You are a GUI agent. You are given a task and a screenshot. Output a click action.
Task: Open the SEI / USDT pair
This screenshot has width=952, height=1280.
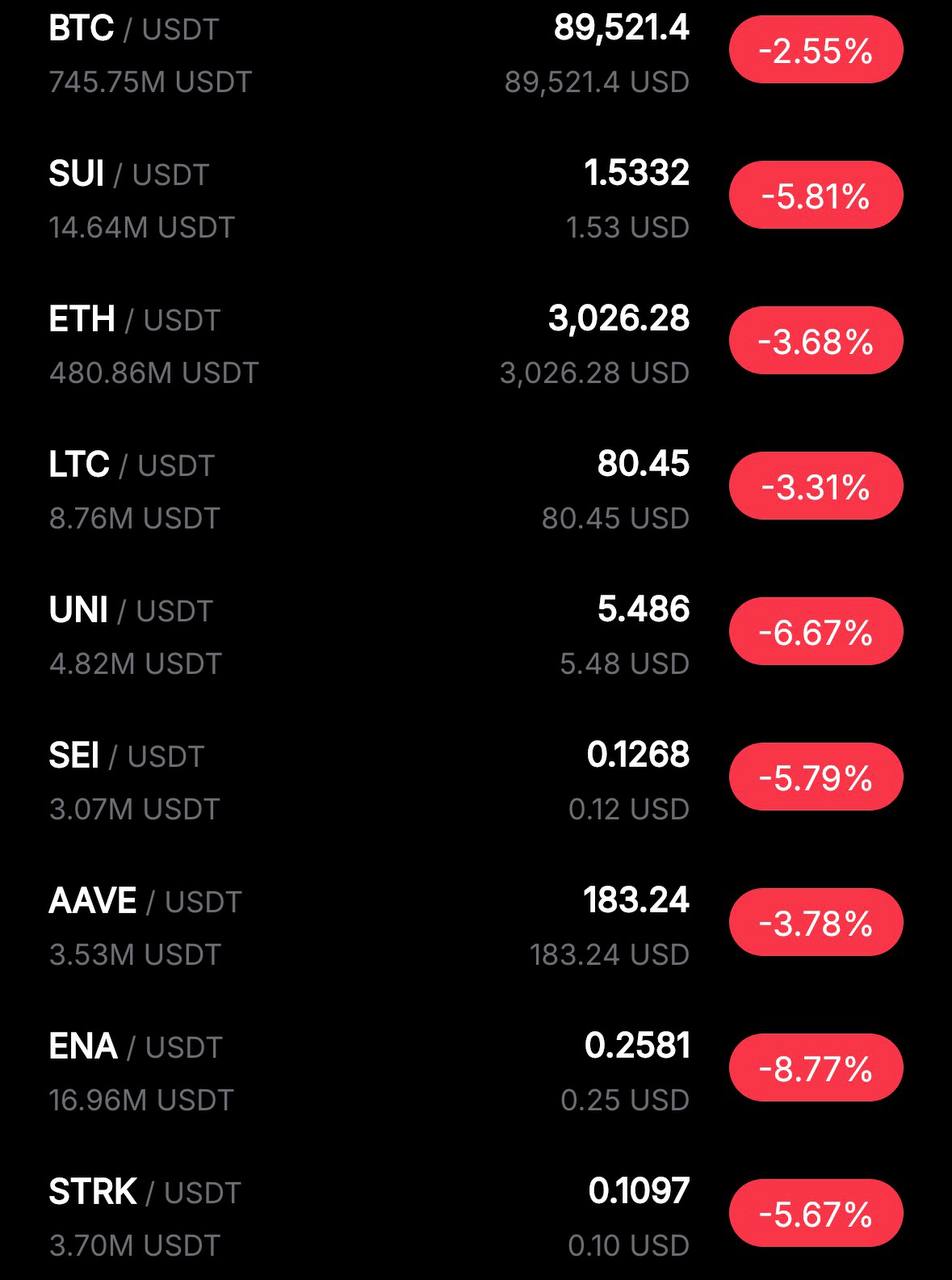pos(126,755)
